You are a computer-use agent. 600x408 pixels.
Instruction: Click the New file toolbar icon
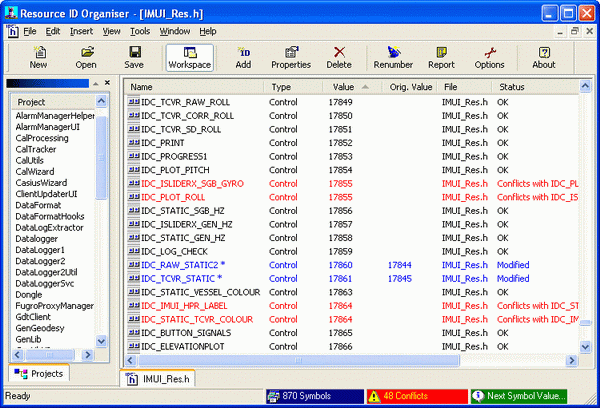[38, 57]
